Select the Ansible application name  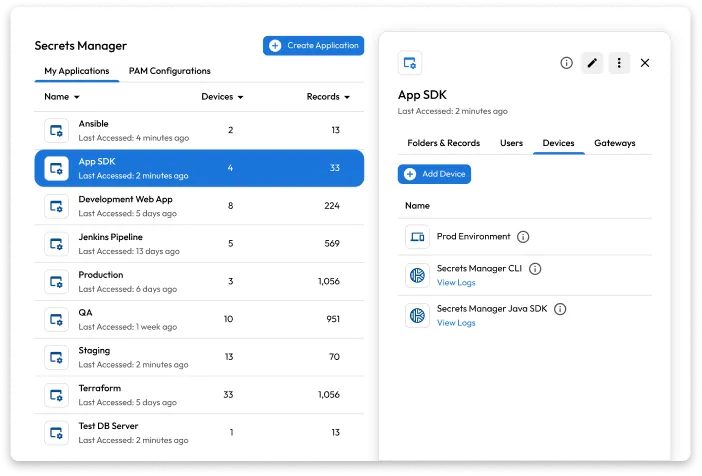pyautogui.click(x=94, y=124)
